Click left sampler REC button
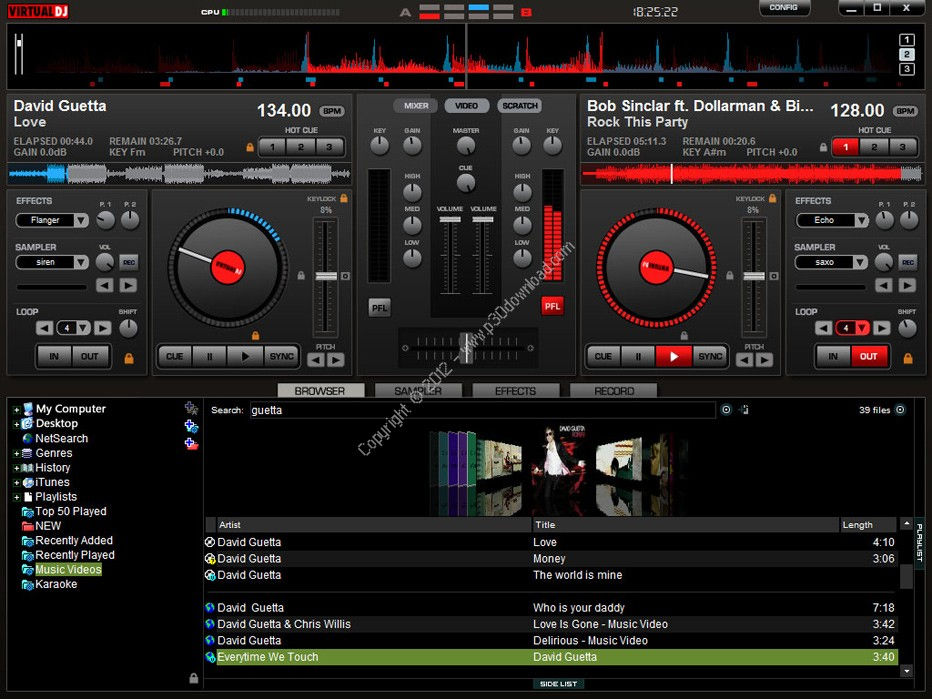Viewport: 932px width, 699px height. click(x=129, y=262)
